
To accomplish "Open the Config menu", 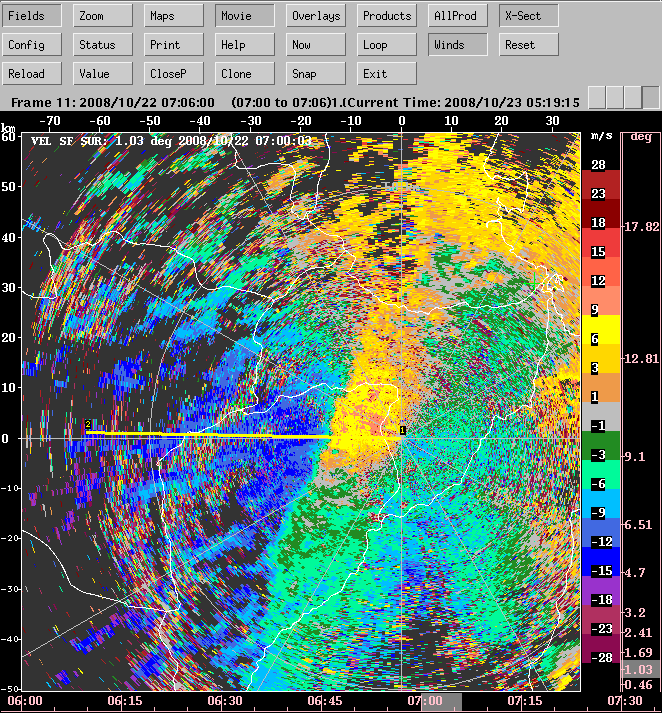I will pyautogui.click(x=33, y=45).
